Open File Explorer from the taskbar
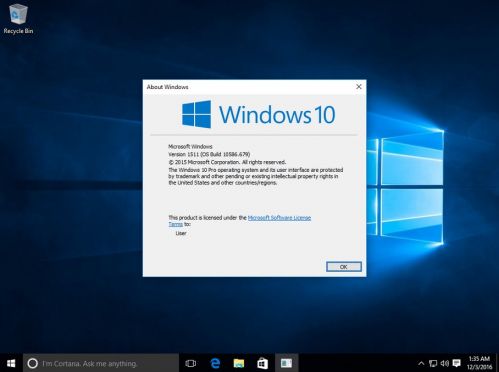Image resolution: width=499 pixels, height=372 pixels. click(x=239, y=363)
